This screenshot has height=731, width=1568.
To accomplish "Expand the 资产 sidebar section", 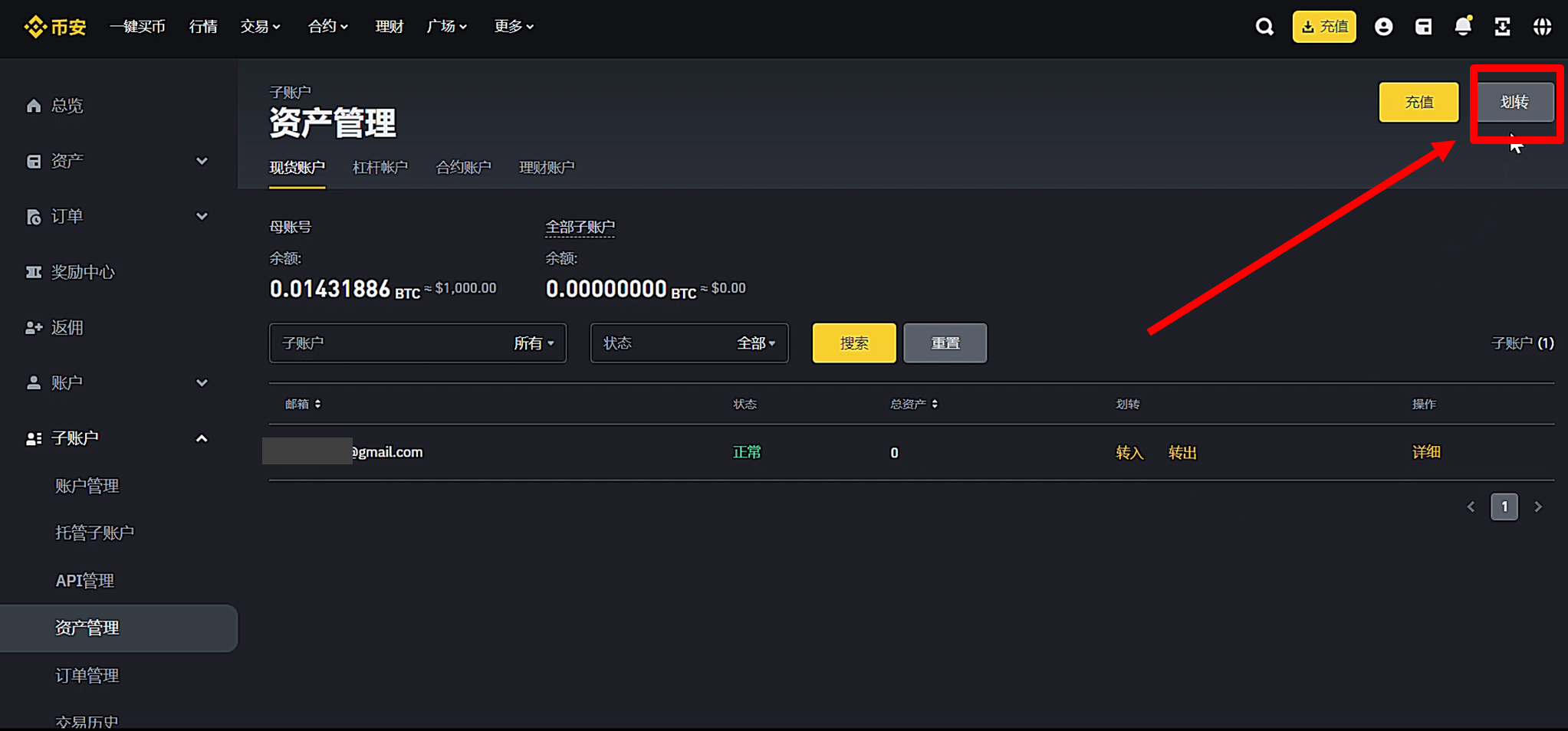I will pyautogui.click(x=201, y=161).
